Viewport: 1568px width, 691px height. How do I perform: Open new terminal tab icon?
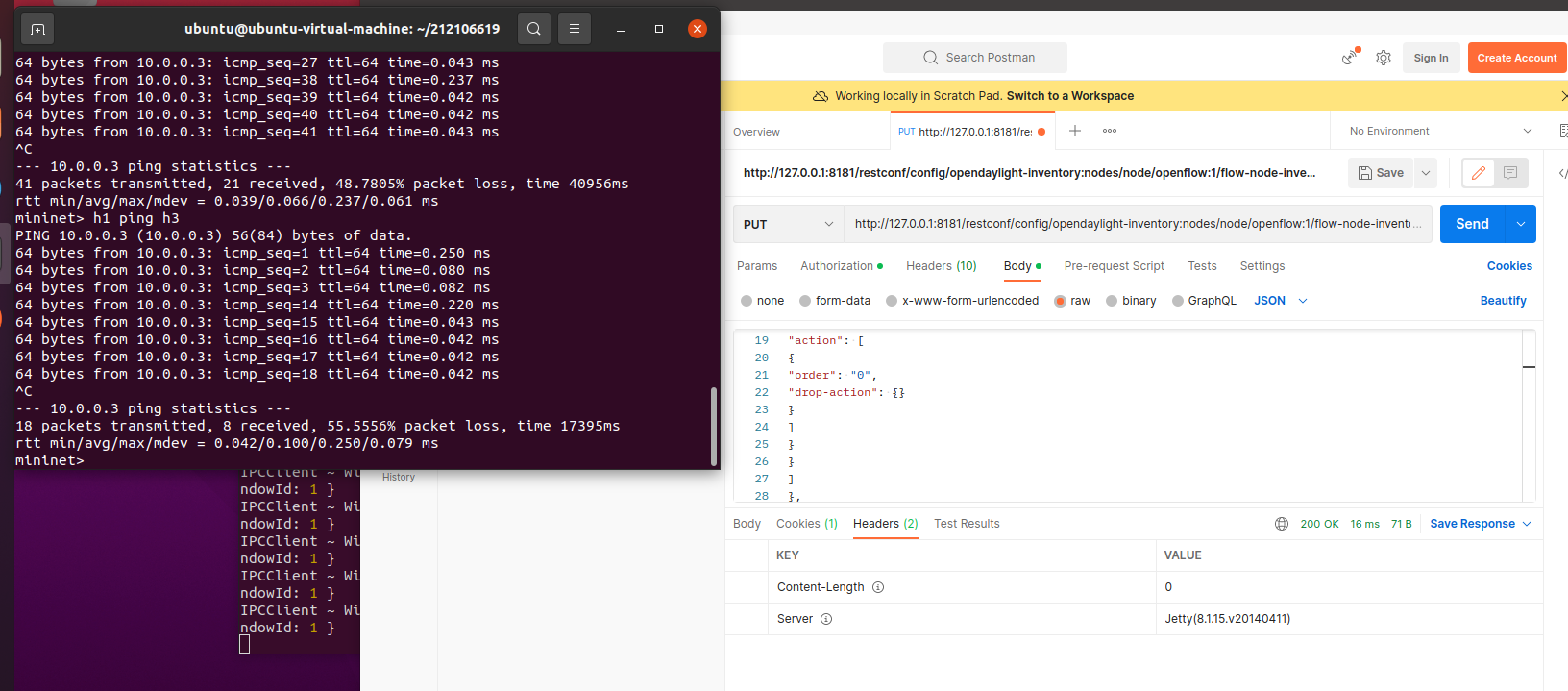point(37,30)
